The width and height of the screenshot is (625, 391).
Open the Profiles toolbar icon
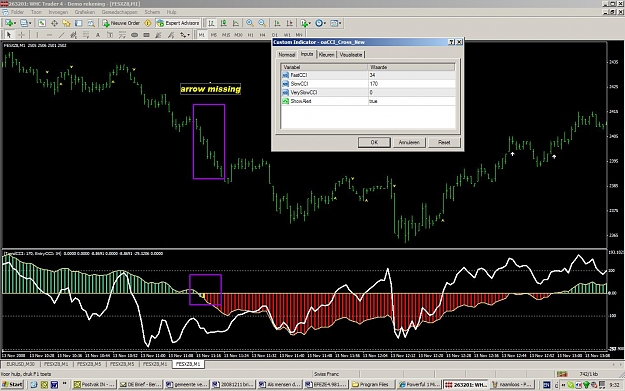pos(24,23)
